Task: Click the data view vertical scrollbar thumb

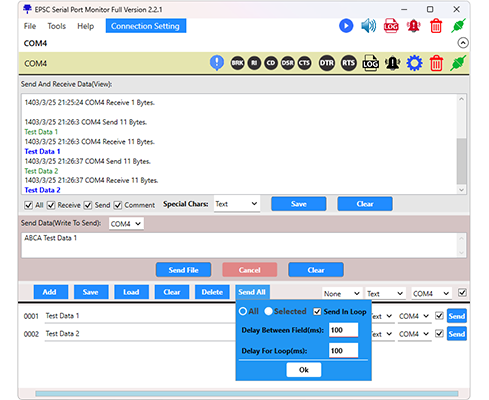Action: (x=461, y=161)
